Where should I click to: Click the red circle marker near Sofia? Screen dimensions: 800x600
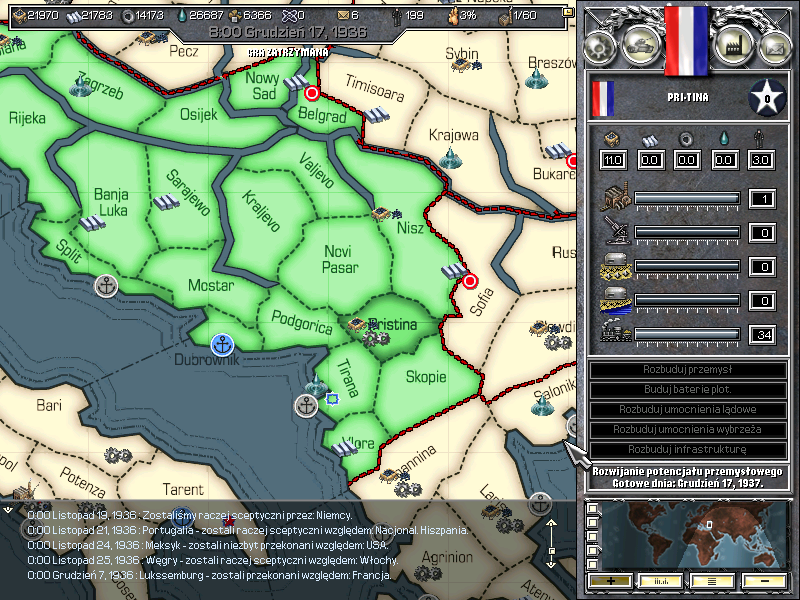(x=470, y=281)
